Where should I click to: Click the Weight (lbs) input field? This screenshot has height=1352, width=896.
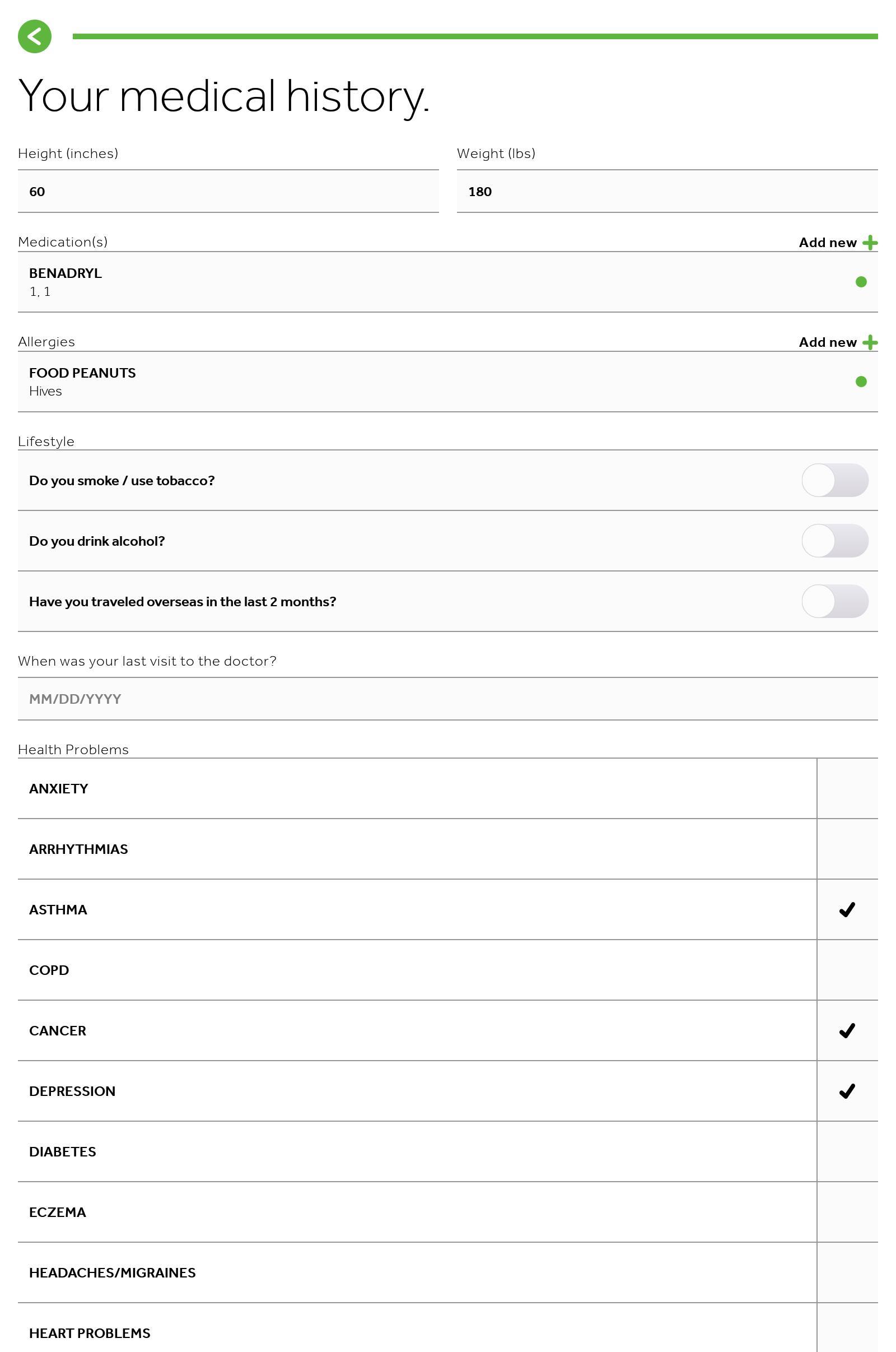pos(667,192)
